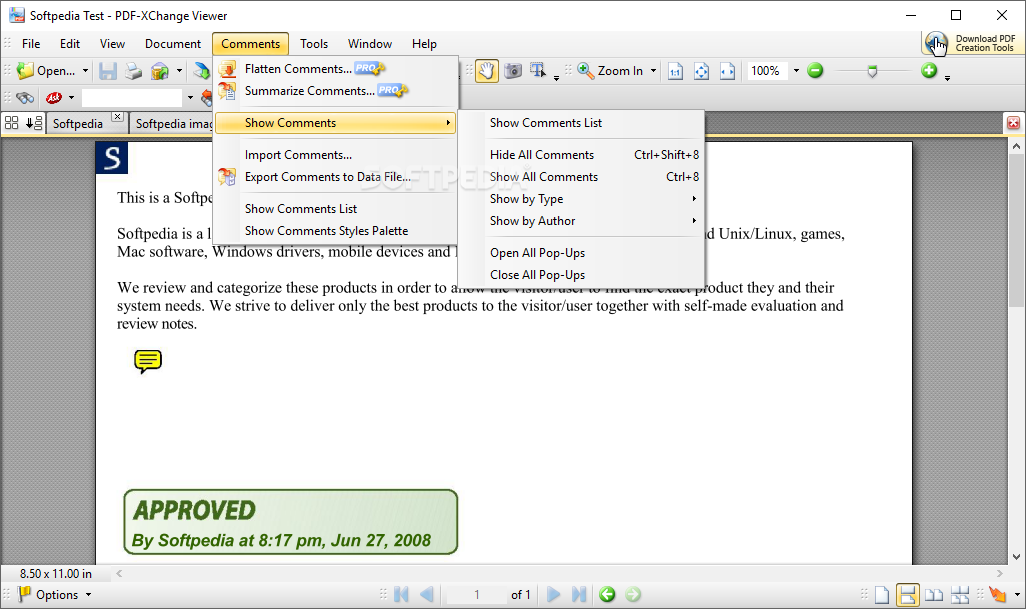Click the Print icon in toolbar
This screenshot has width=1026, height=609.
[133, 71]
